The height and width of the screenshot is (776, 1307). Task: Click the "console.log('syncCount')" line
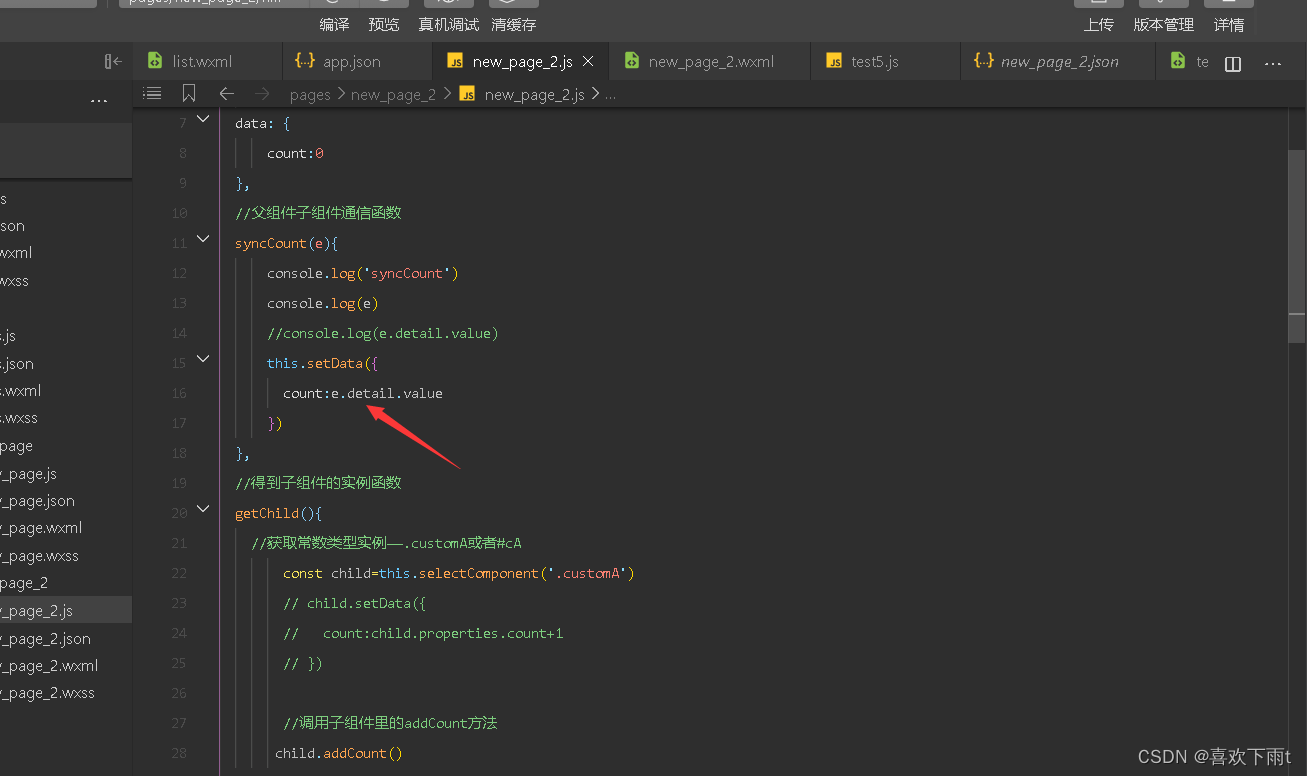[x=363, y=273]
